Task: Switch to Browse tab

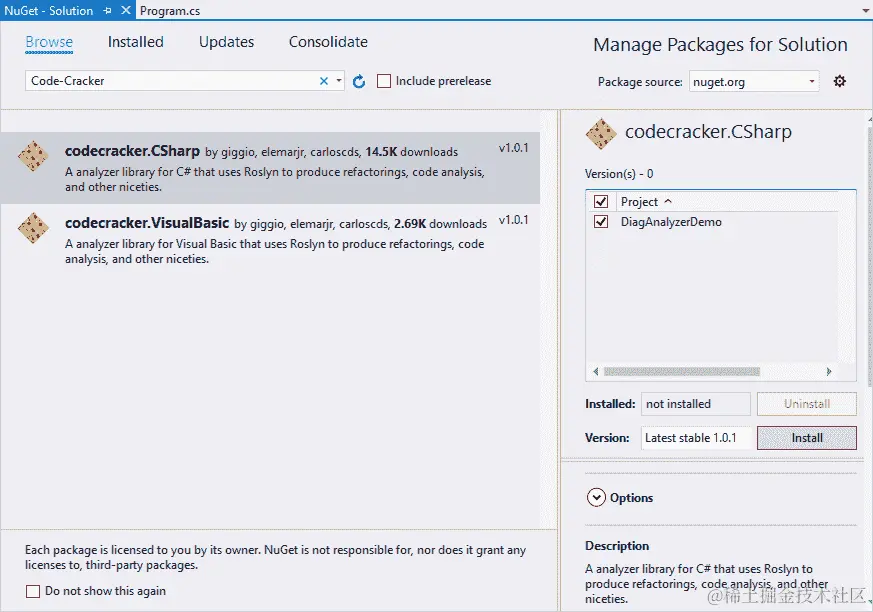Action: tap(49, 42)
